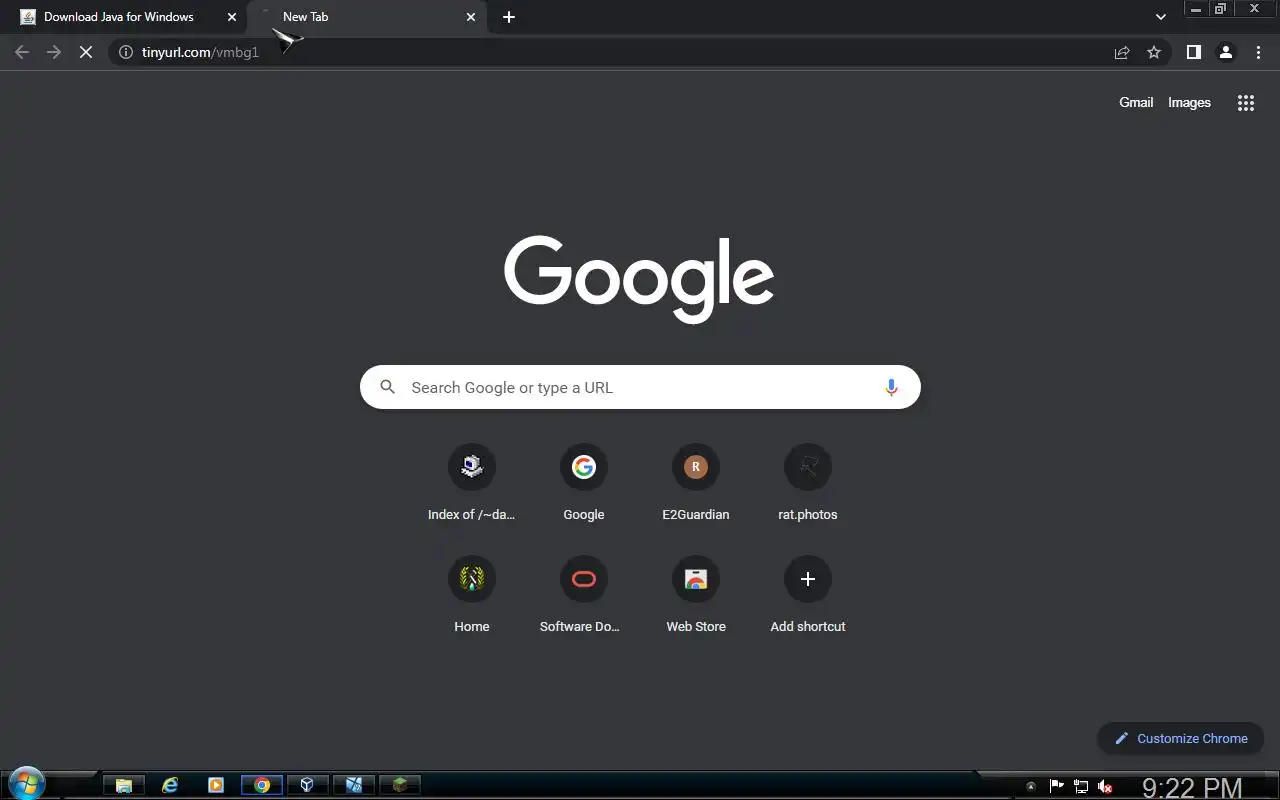Toggle the Chrome side panel
The image size is (1280, 800).
(x=1193, y=52)
